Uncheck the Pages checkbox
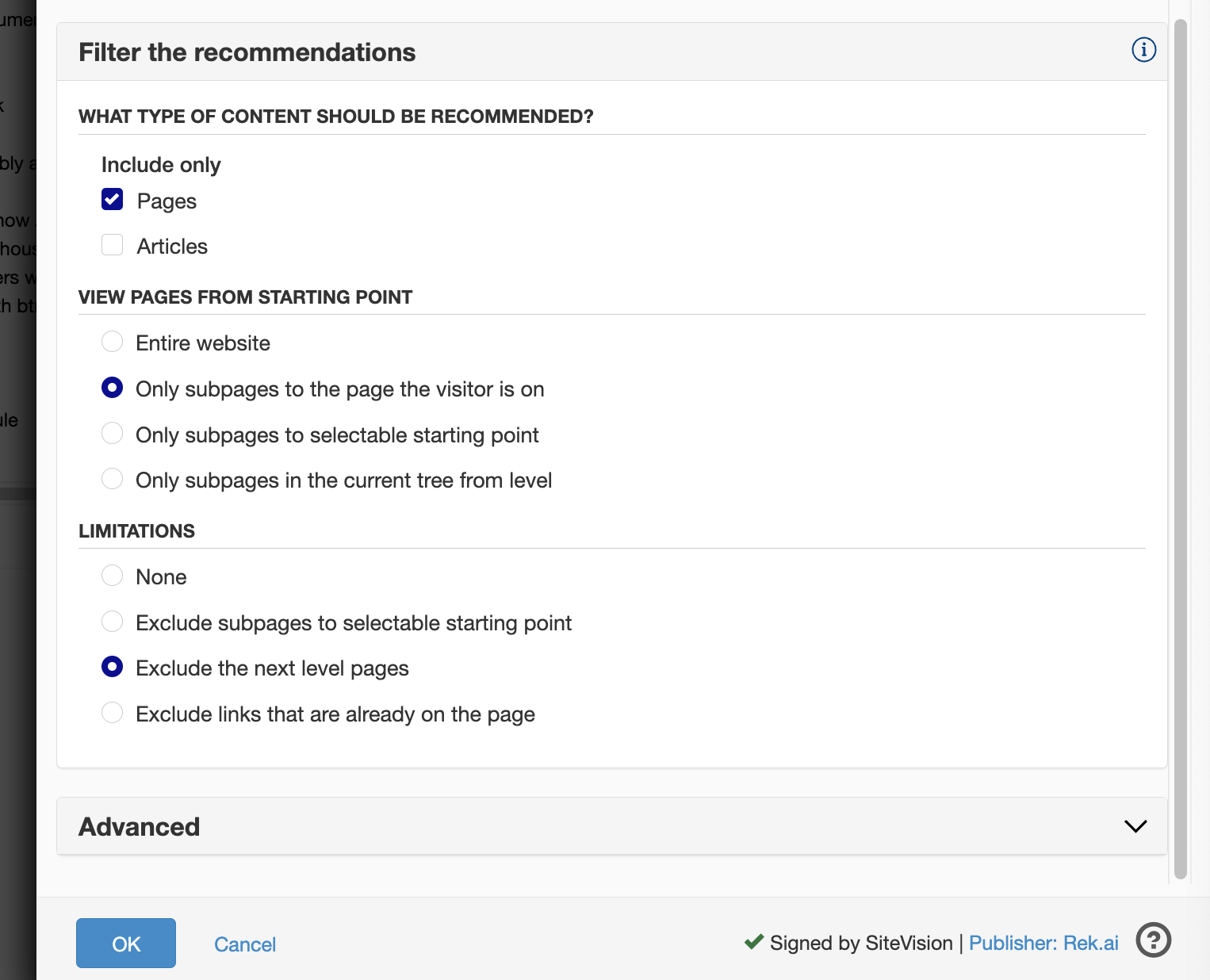The height and width of the screenshot is (980, 1210). pos(113,200)
